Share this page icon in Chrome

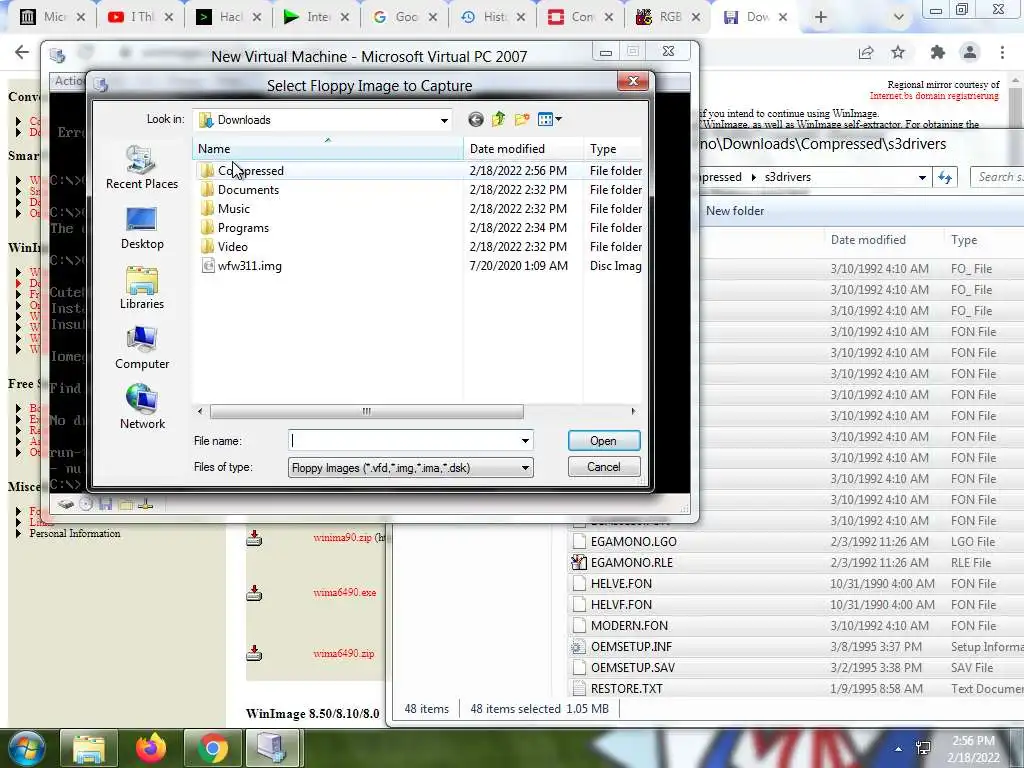(866, 52)
